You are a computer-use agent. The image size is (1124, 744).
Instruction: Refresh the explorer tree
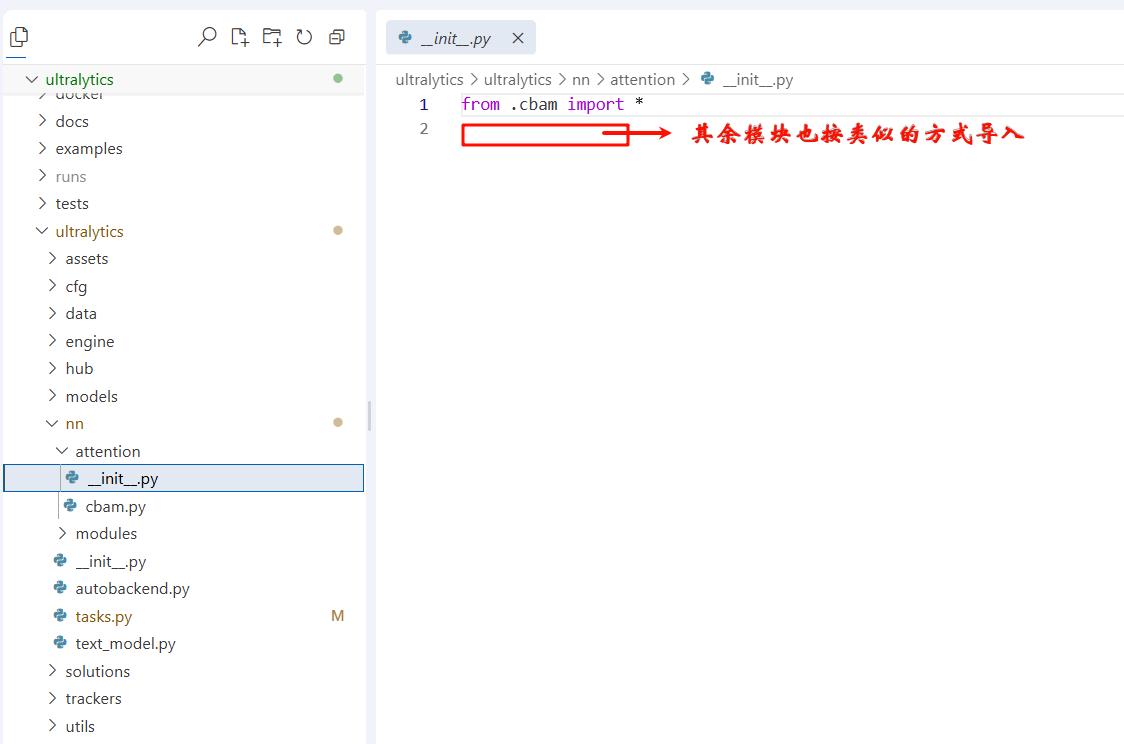click(304, 38)
